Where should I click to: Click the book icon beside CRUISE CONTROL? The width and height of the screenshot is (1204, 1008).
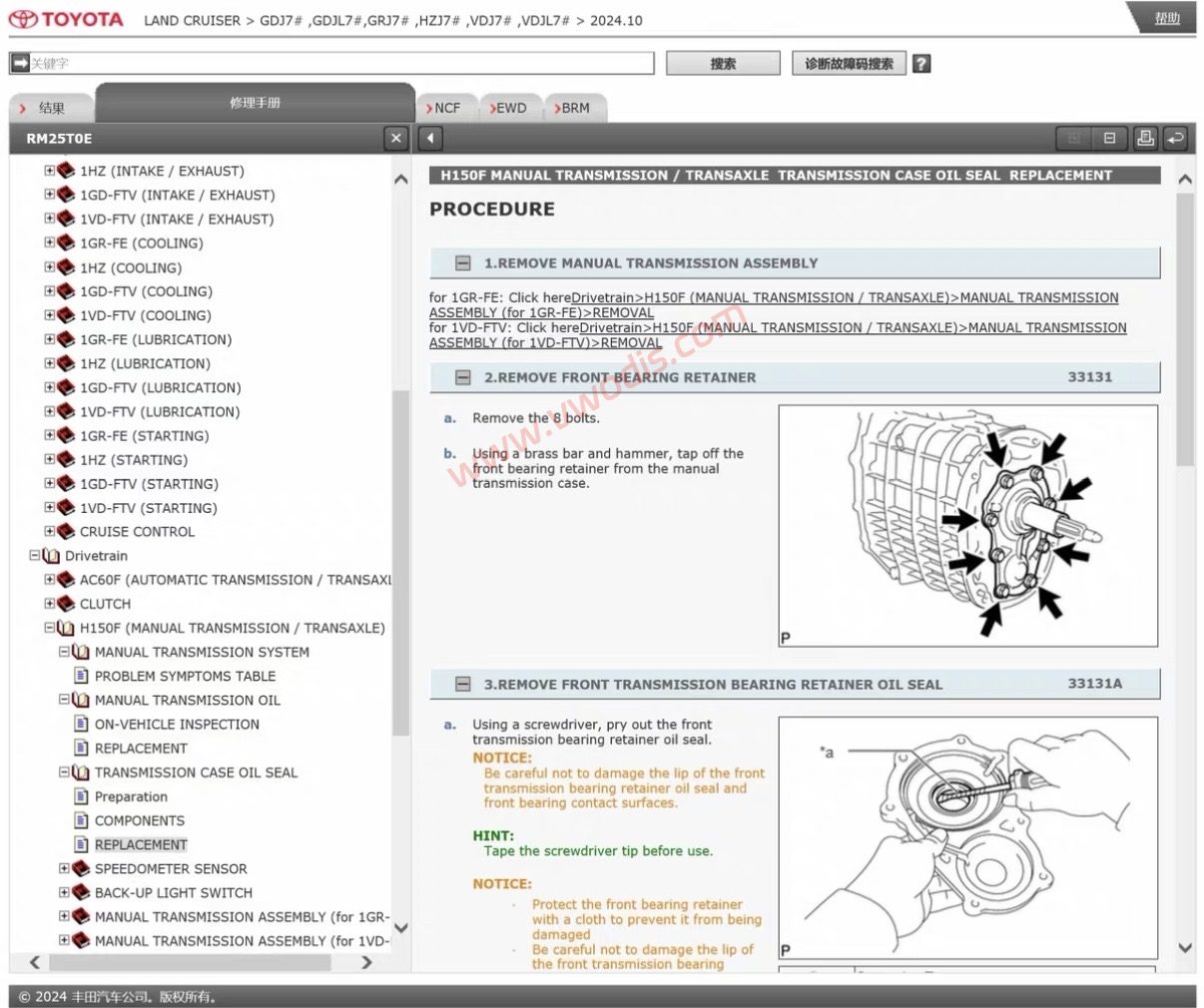click(x=66, y=532)
